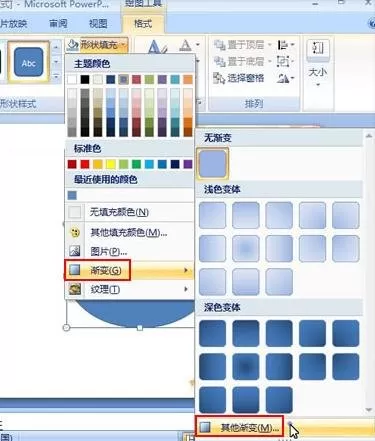Open the Rotate objects dropdown
Screen dimensions: 375x441
[x=286, y=78]
